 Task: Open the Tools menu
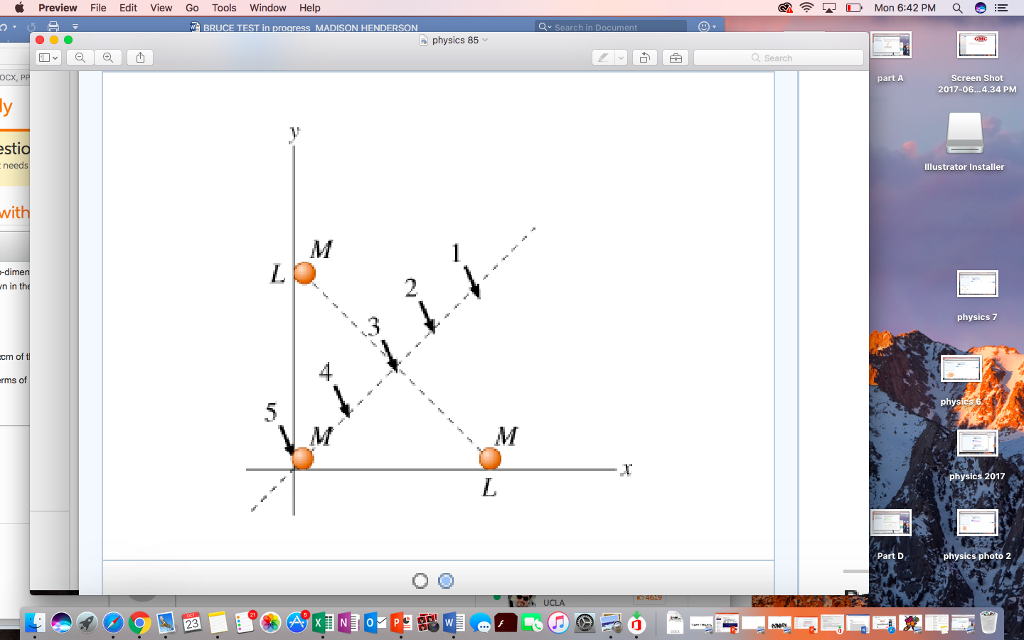pyautogui.click(x=223, y=7)
